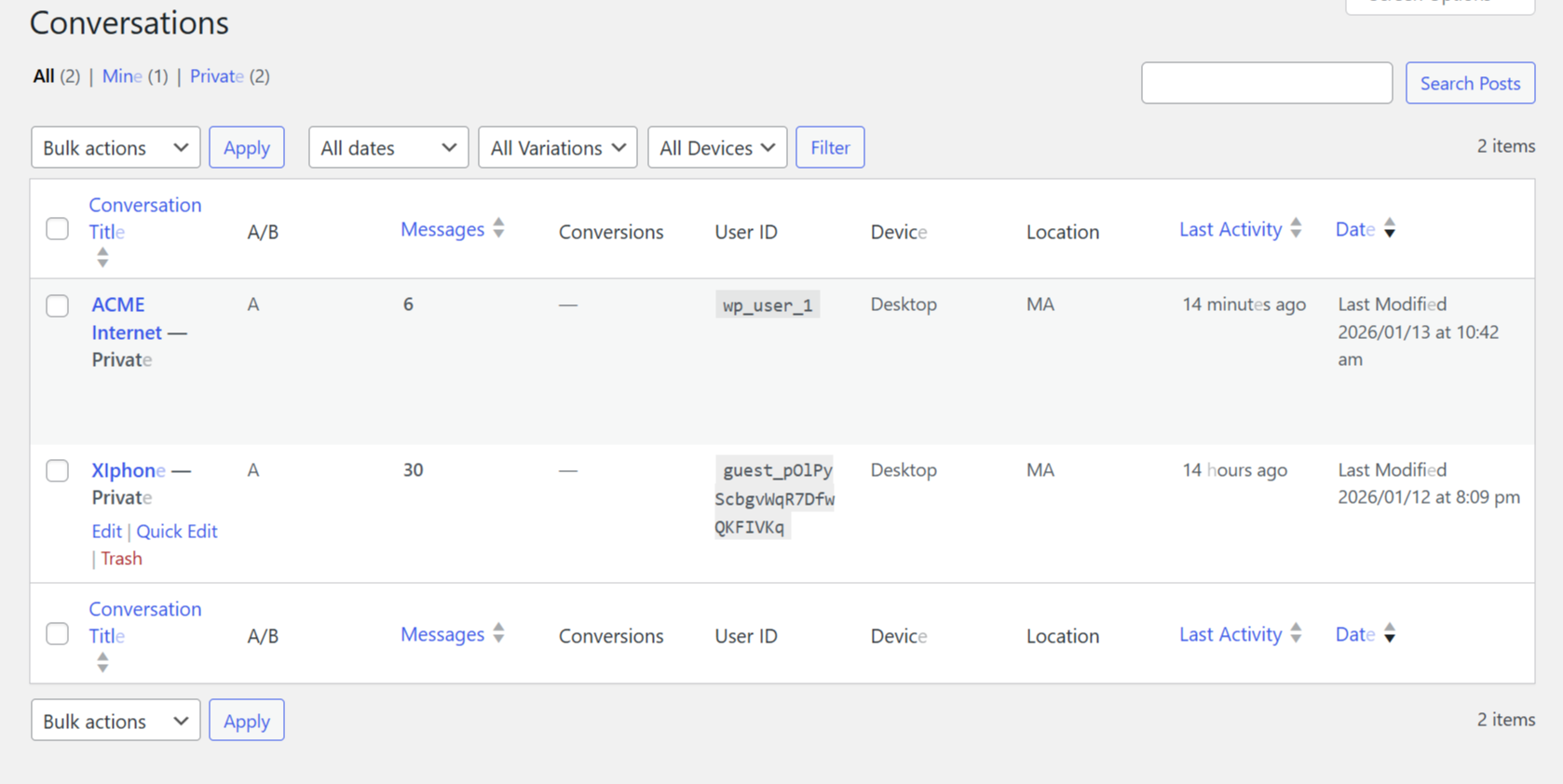Viewport: 1563px width, 784px height.
Task: Open the All dates dropdown
Action: click(388, 147)
